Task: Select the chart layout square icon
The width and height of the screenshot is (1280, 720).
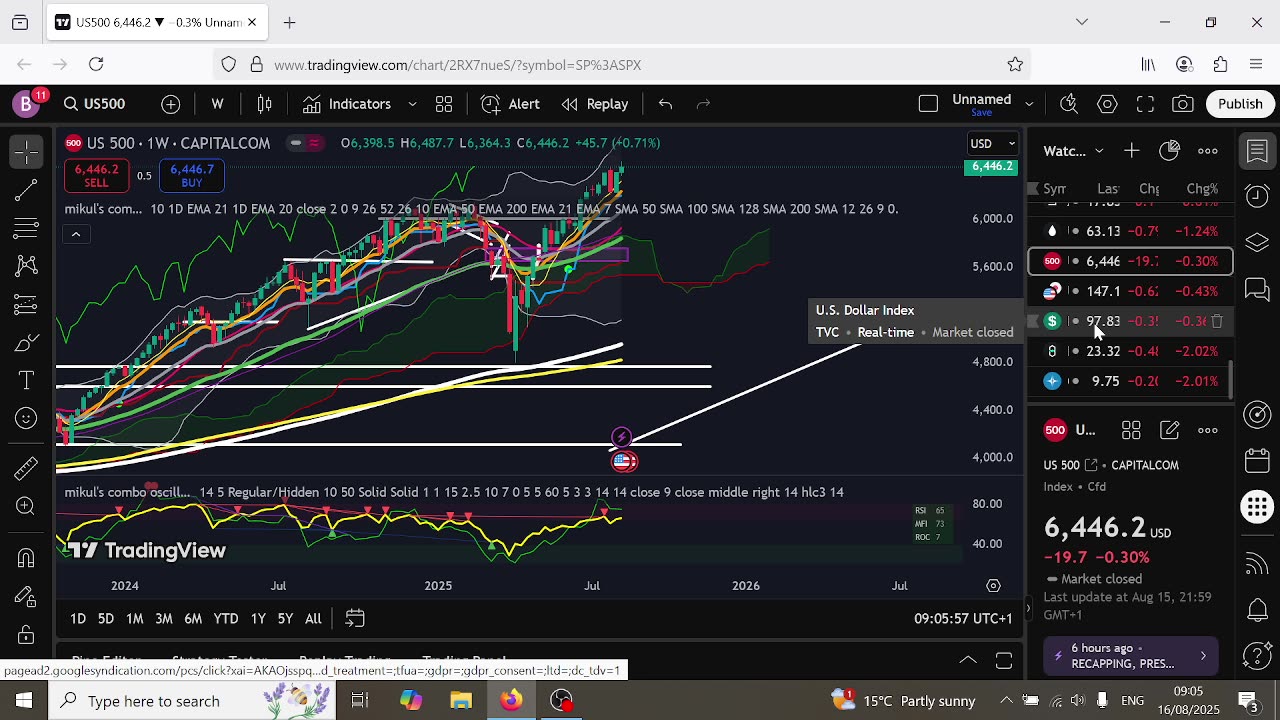Action: click(x=928, y=104)
